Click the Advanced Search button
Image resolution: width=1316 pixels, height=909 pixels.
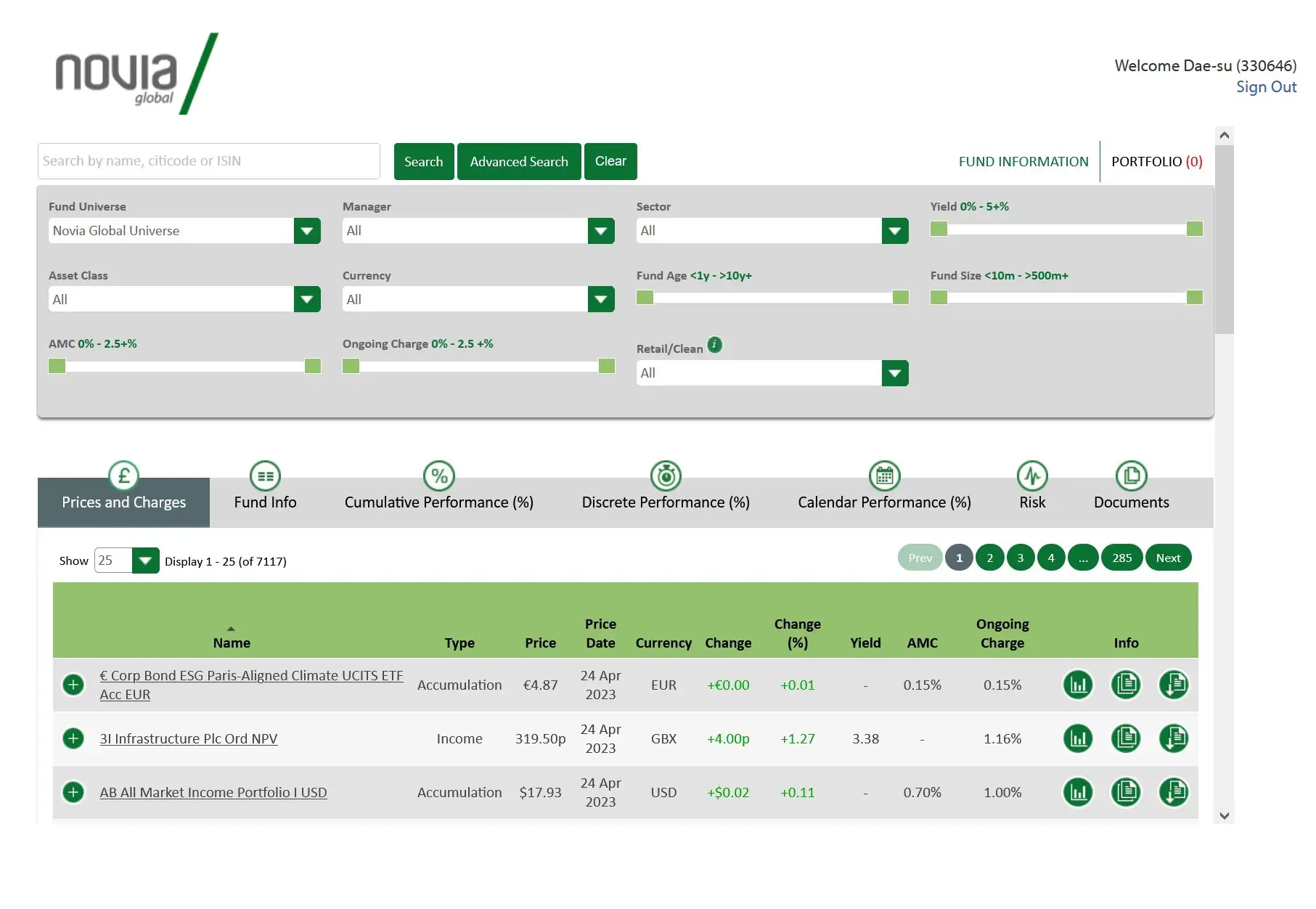pyautogui.click(x=518, y=161)
